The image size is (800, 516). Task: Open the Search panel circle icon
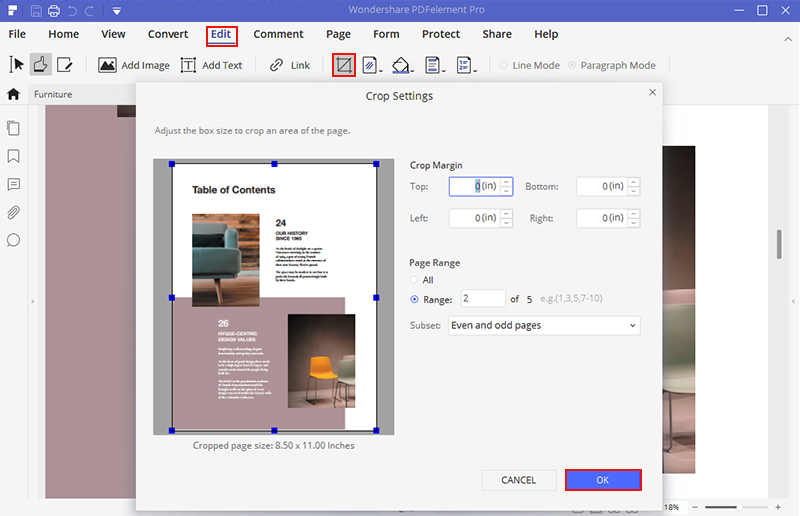(x=14, y=240)
